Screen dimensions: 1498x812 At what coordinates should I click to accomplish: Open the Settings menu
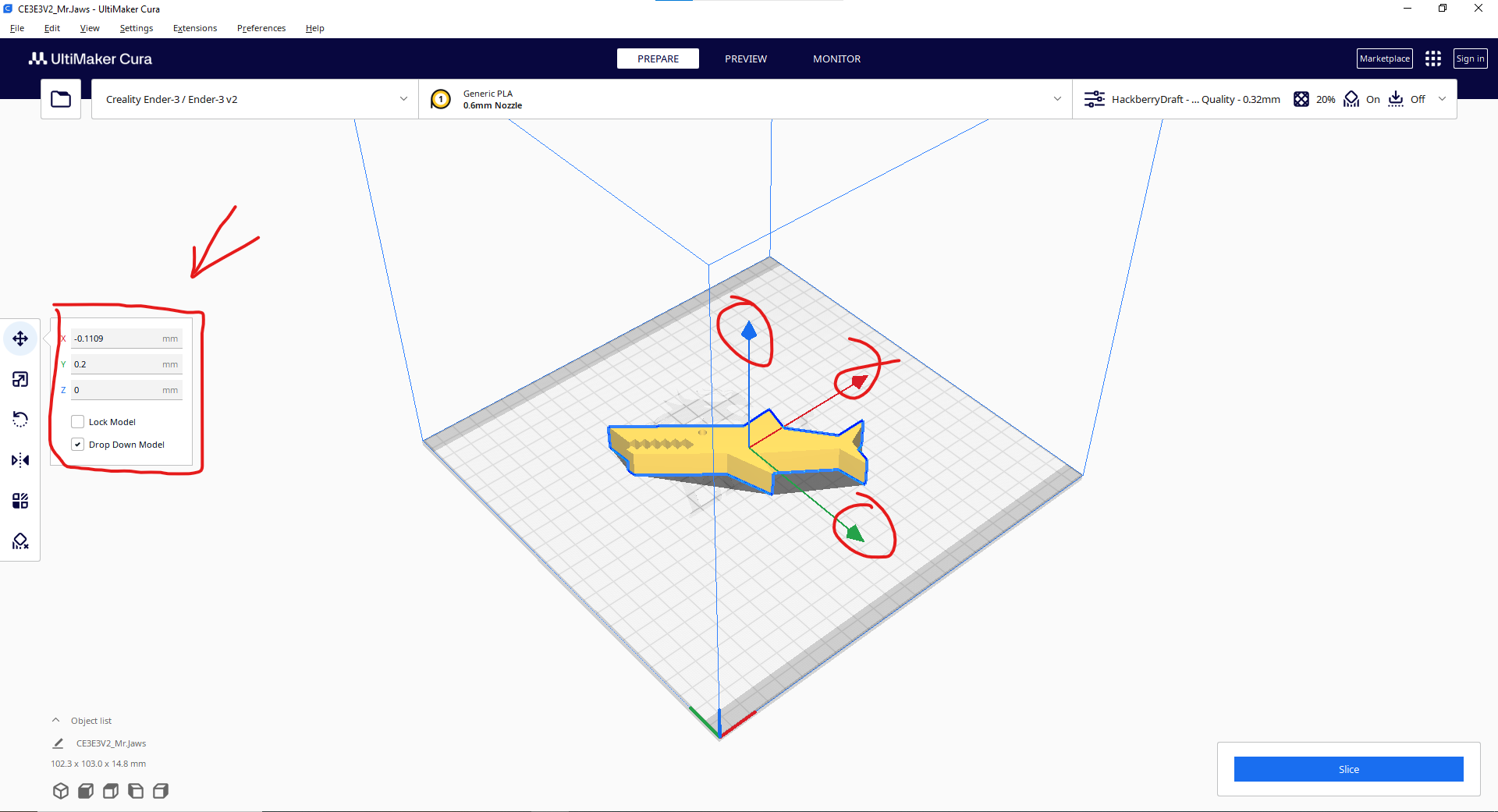click(x=137, y=28)
